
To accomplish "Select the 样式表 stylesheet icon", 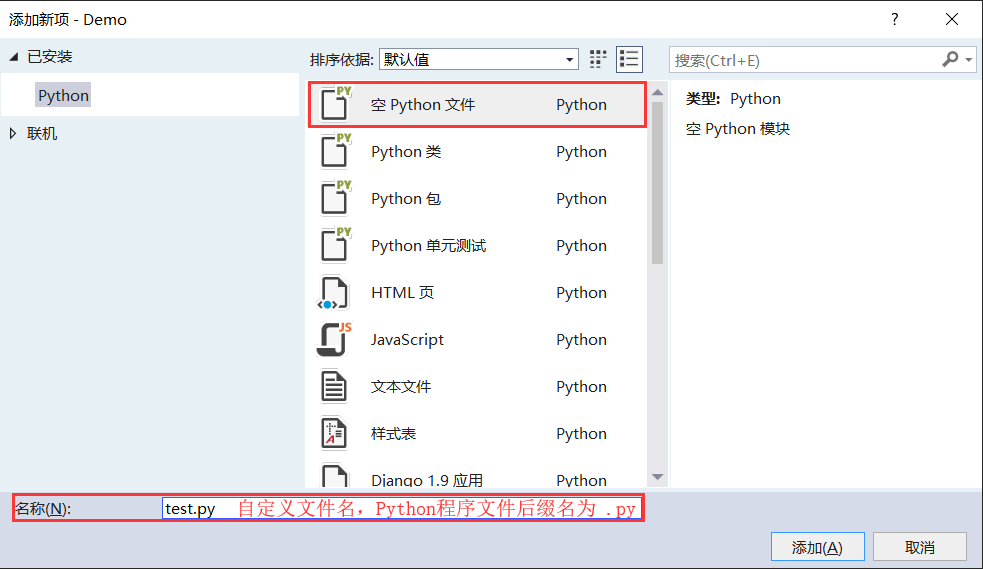I will point(334,433).
